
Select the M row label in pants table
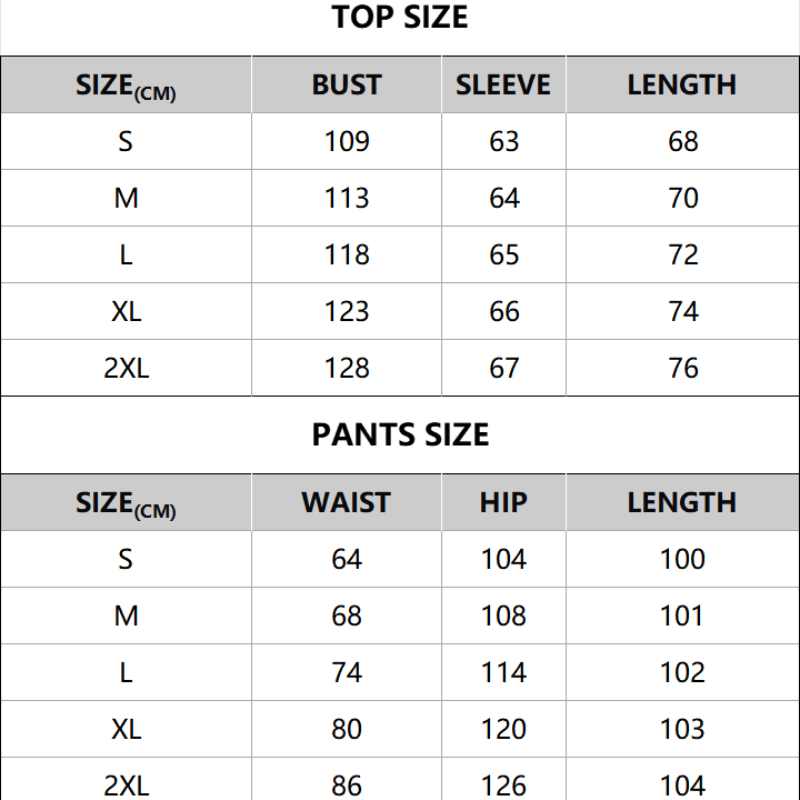[126, 616]
